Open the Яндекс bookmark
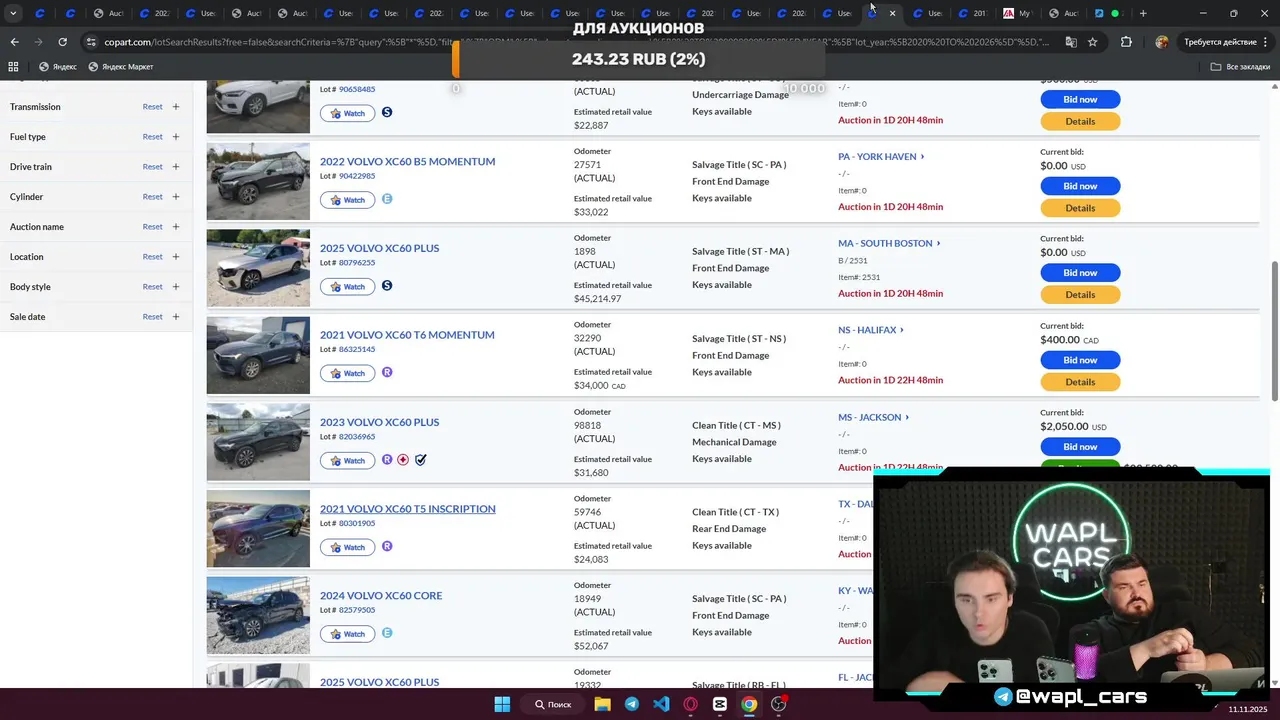Image resolution: width=1280 pixels, height=720 pixels. (x=57, y=67)
